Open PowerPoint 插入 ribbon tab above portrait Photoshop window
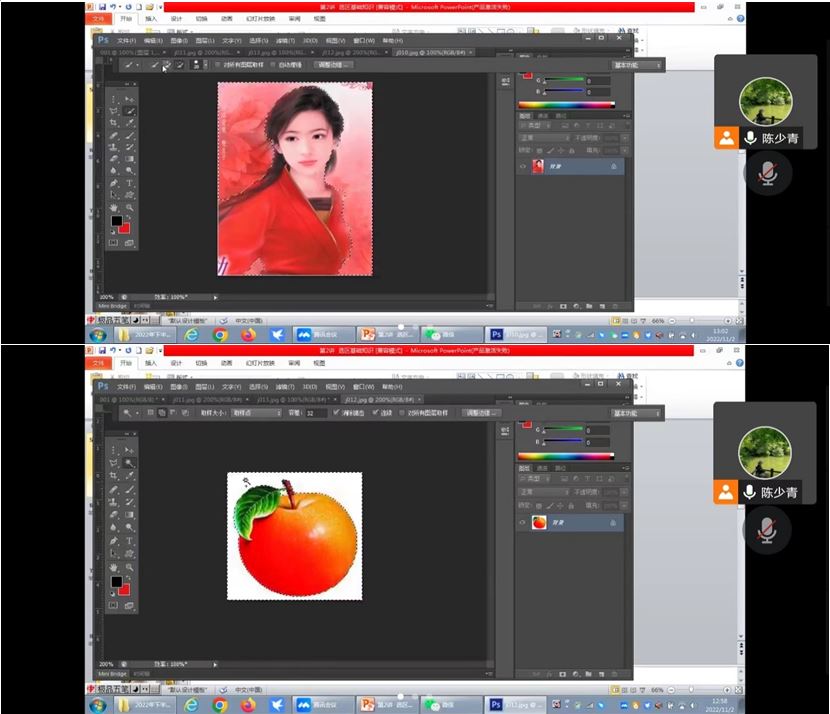Image resolution: width=830 pixels, height=714 pixels. pyautogui.click(x=151, y=19)
